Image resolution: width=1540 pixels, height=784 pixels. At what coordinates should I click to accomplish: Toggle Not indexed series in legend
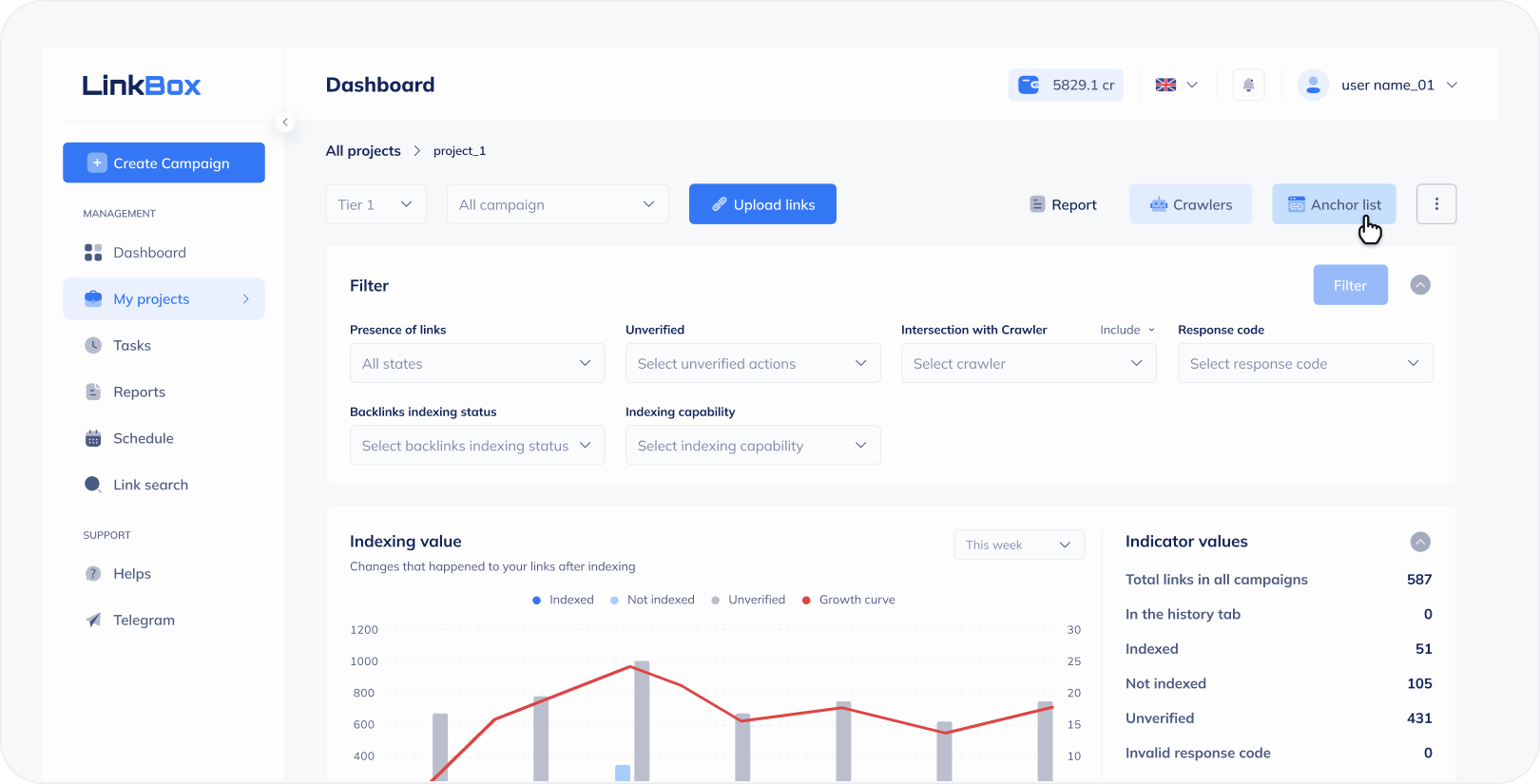click(652, 600)
